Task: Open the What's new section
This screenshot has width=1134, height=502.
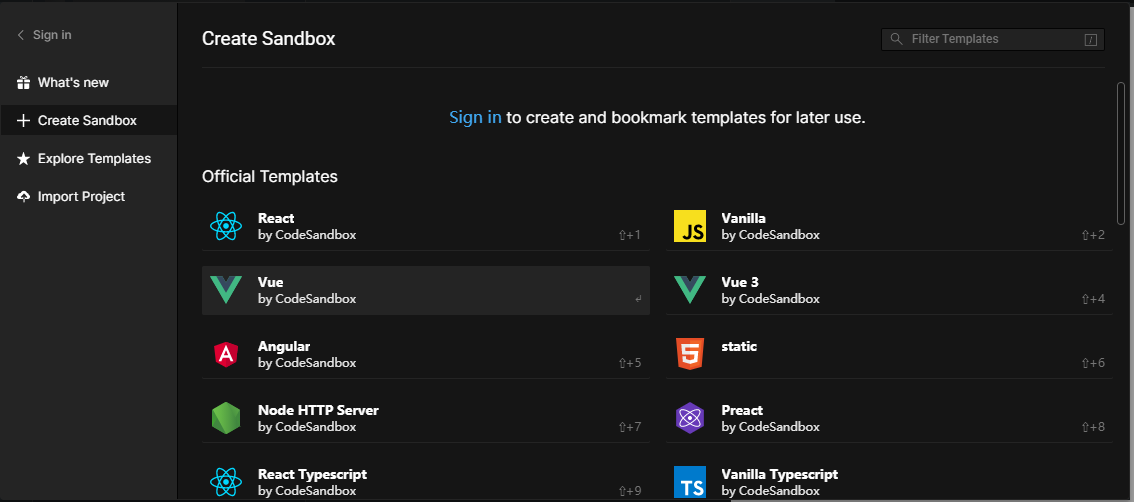Action: (73, 82)
